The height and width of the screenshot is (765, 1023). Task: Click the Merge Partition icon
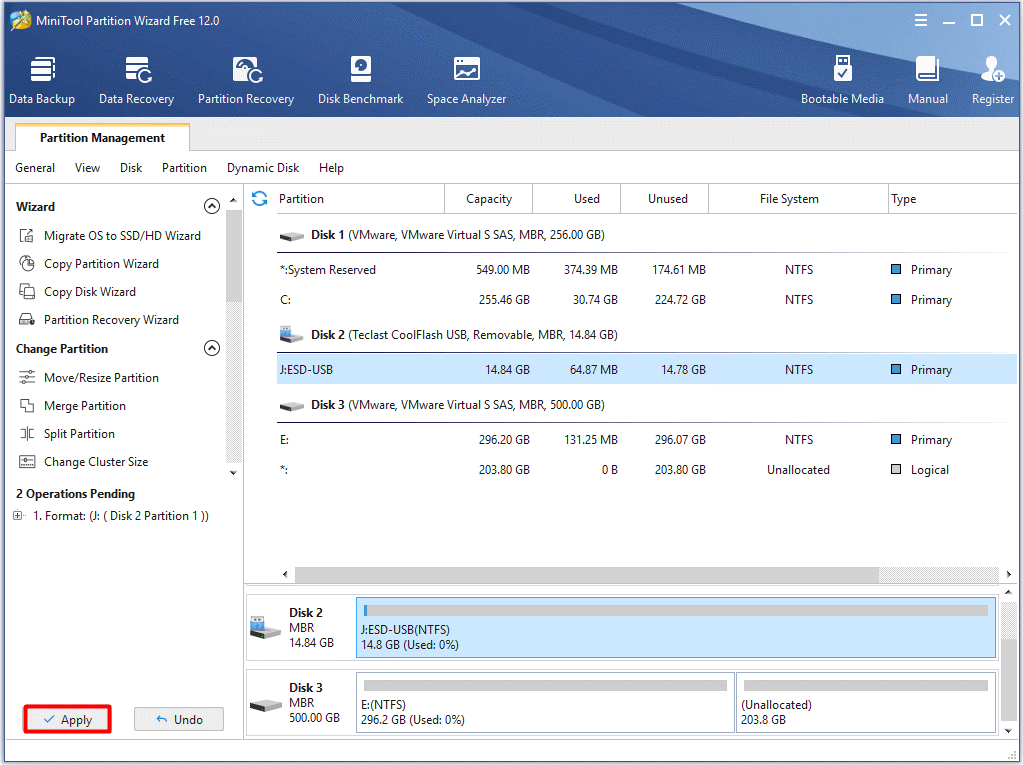click(x=27, y=406)
